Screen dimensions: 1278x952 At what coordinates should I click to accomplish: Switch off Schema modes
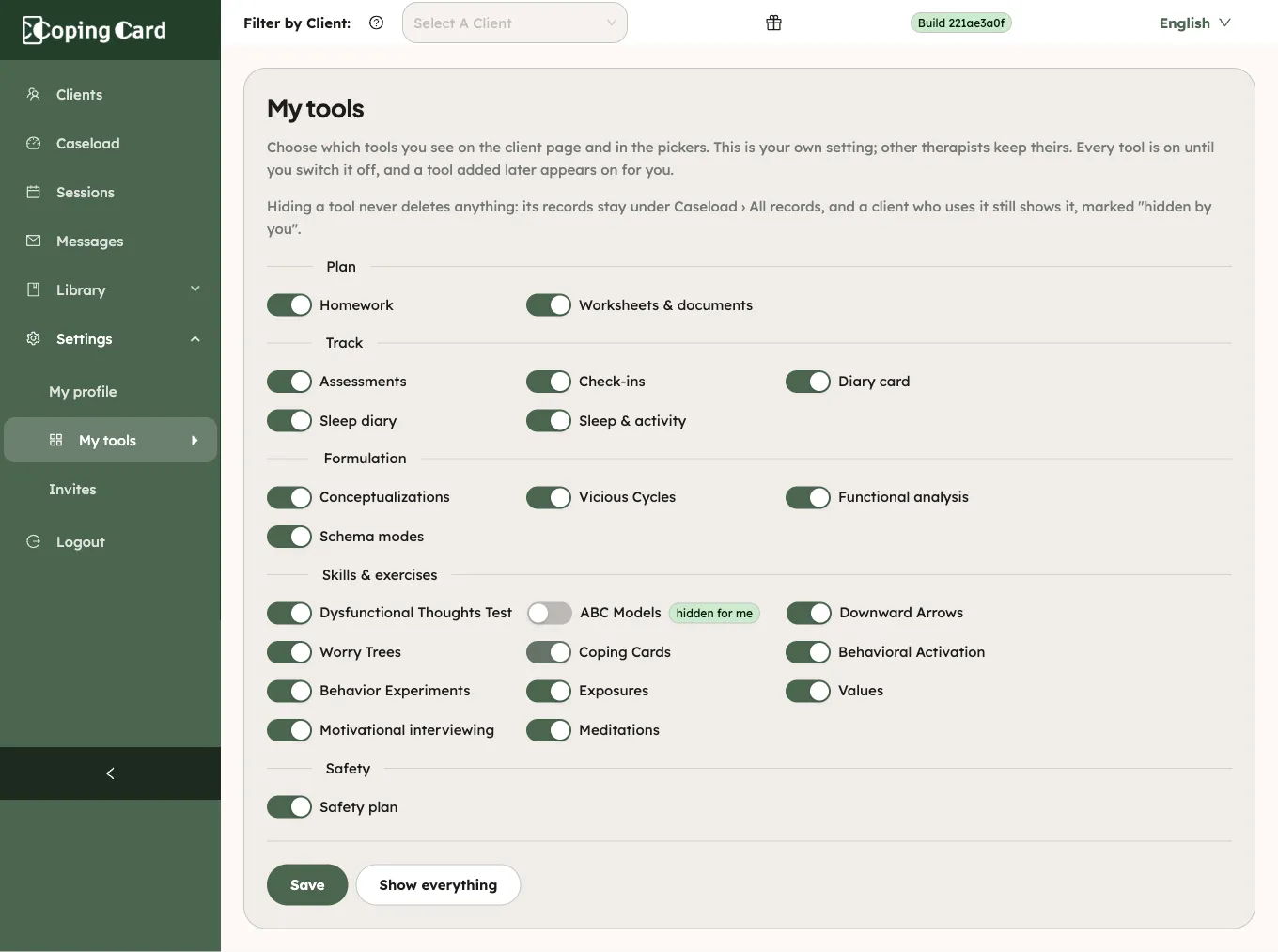tap(289, 537)
